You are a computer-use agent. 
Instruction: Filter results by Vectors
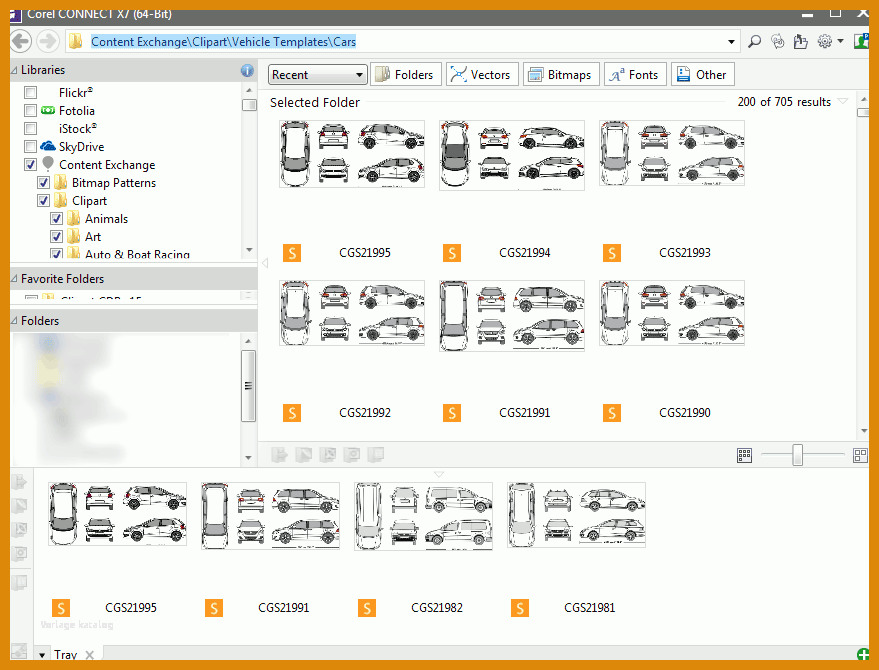click(482, 75)
